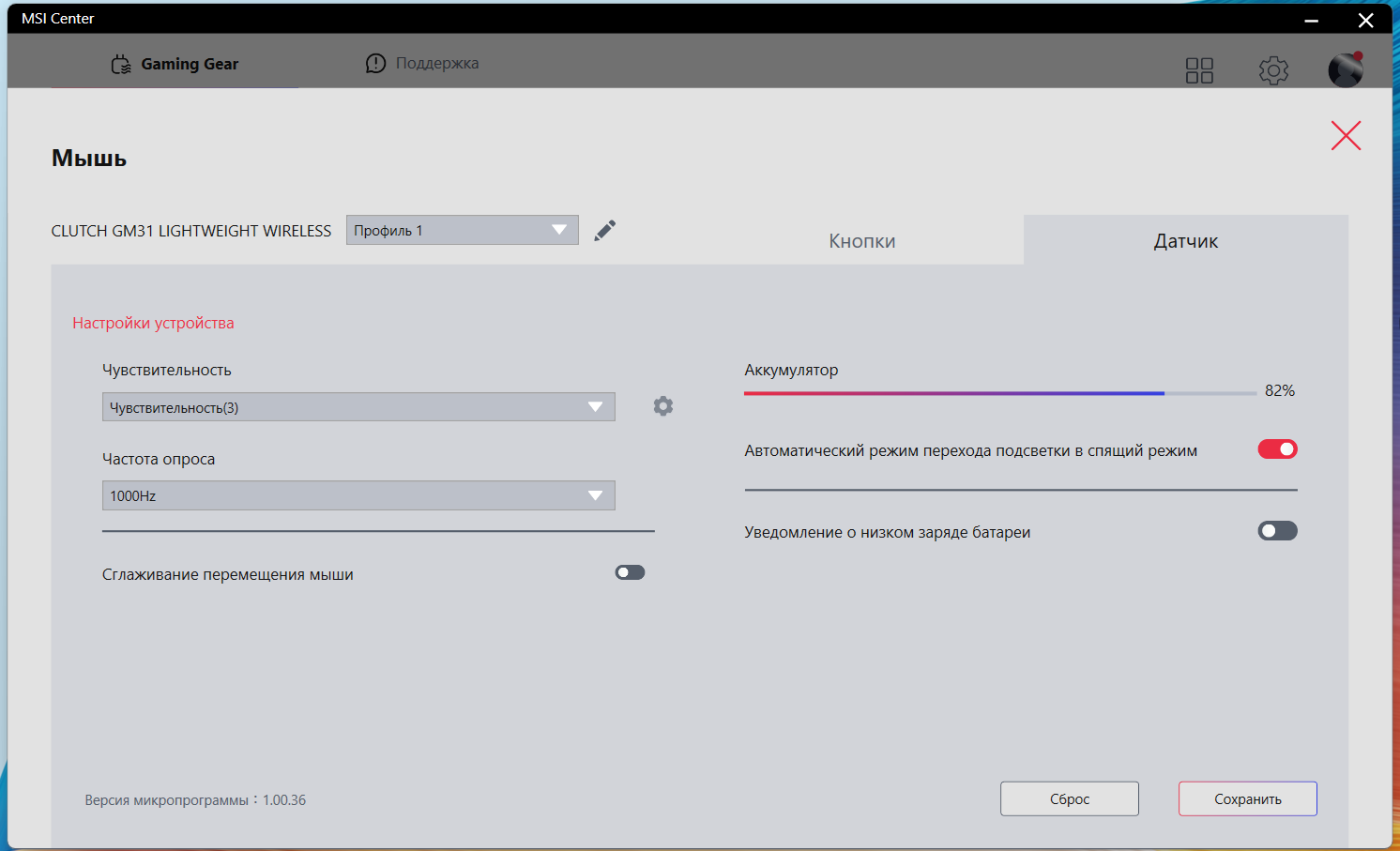Click the battery level progress bar
This screenshot has height=851, width=1400.
(1000, 393)
